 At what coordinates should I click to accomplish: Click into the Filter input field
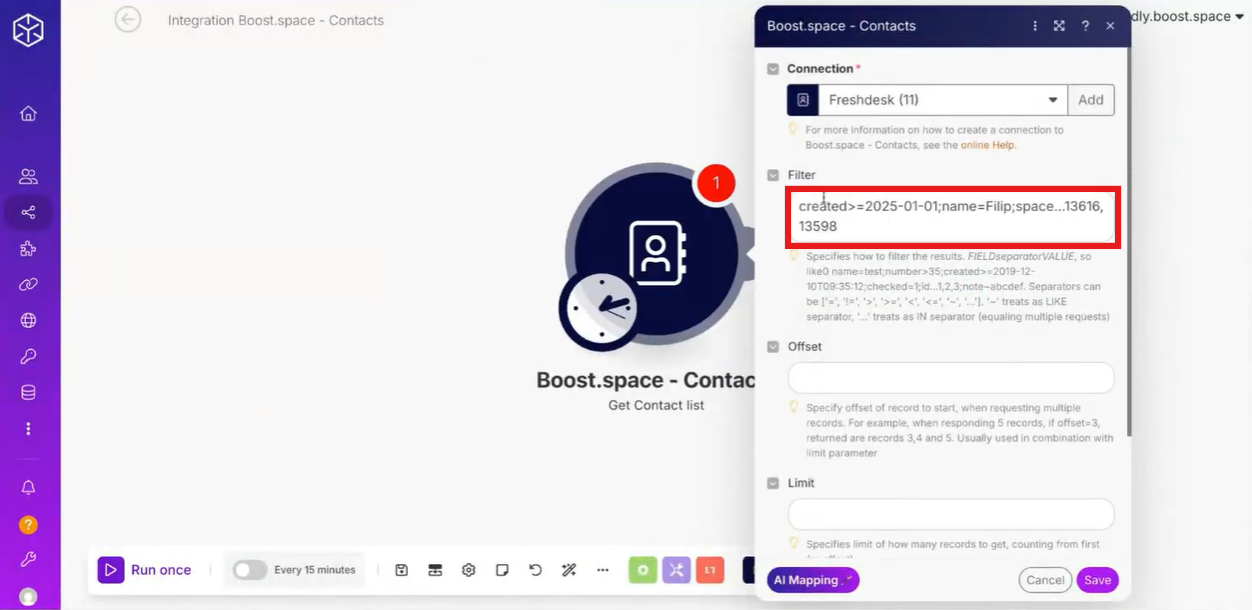[x=951, y=216]
